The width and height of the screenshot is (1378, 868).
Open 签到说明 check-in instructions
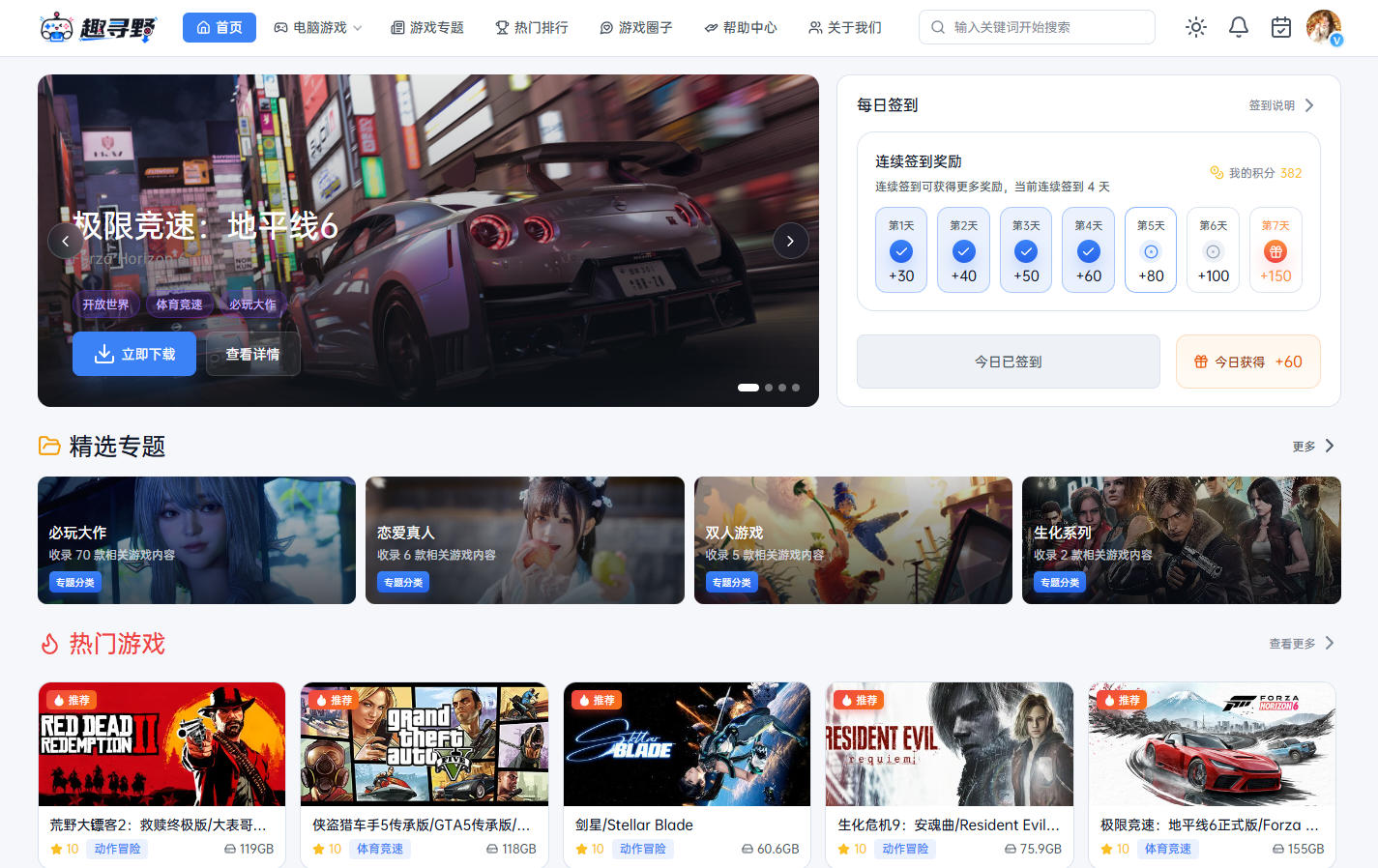click(x=1272, y=105)
